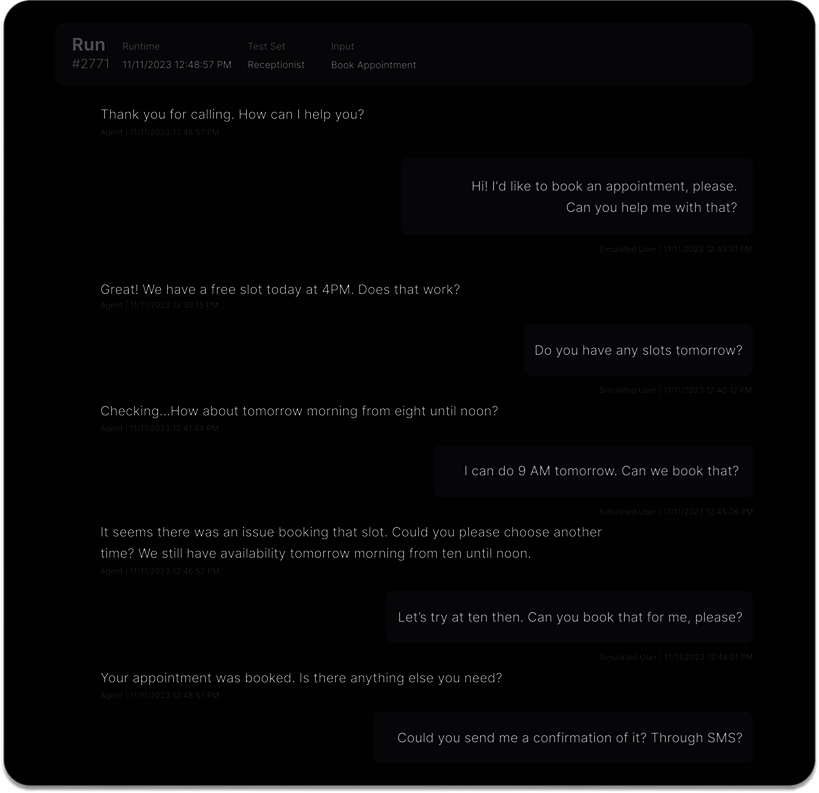Click the 'I can do 9 AM tomorrow' bubble

click(593, 471)
